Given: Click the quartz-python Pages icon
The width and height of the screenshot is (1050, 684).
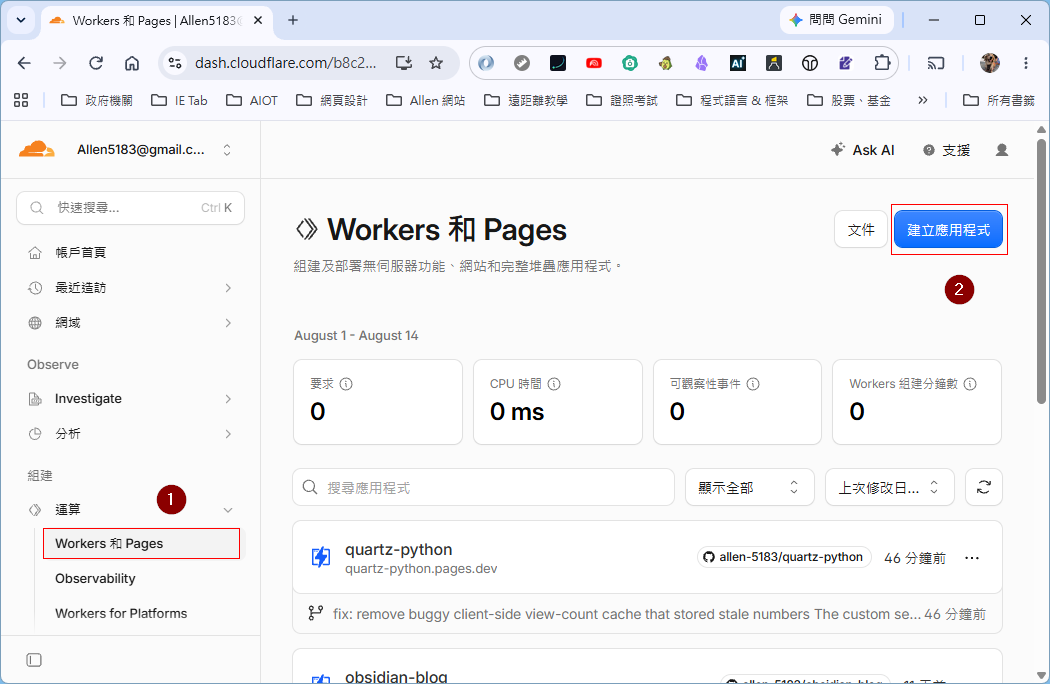Looking at the screenshot, I should click(x=321, y=557).
